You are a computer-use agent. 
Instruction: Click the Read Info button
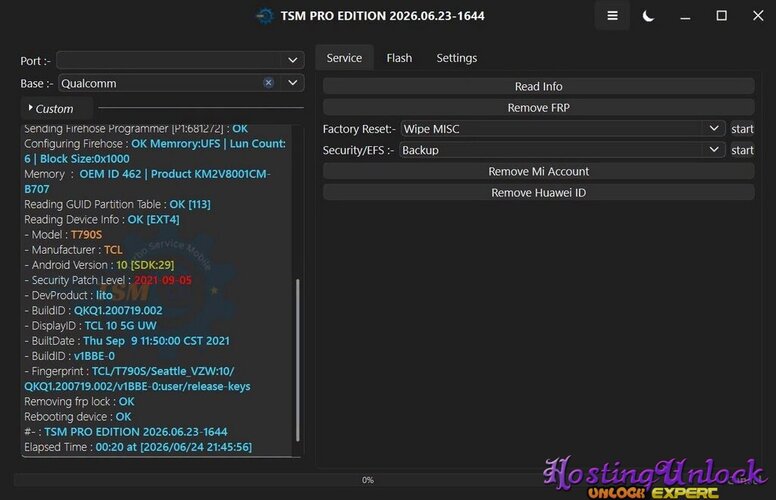click(538, 86)
